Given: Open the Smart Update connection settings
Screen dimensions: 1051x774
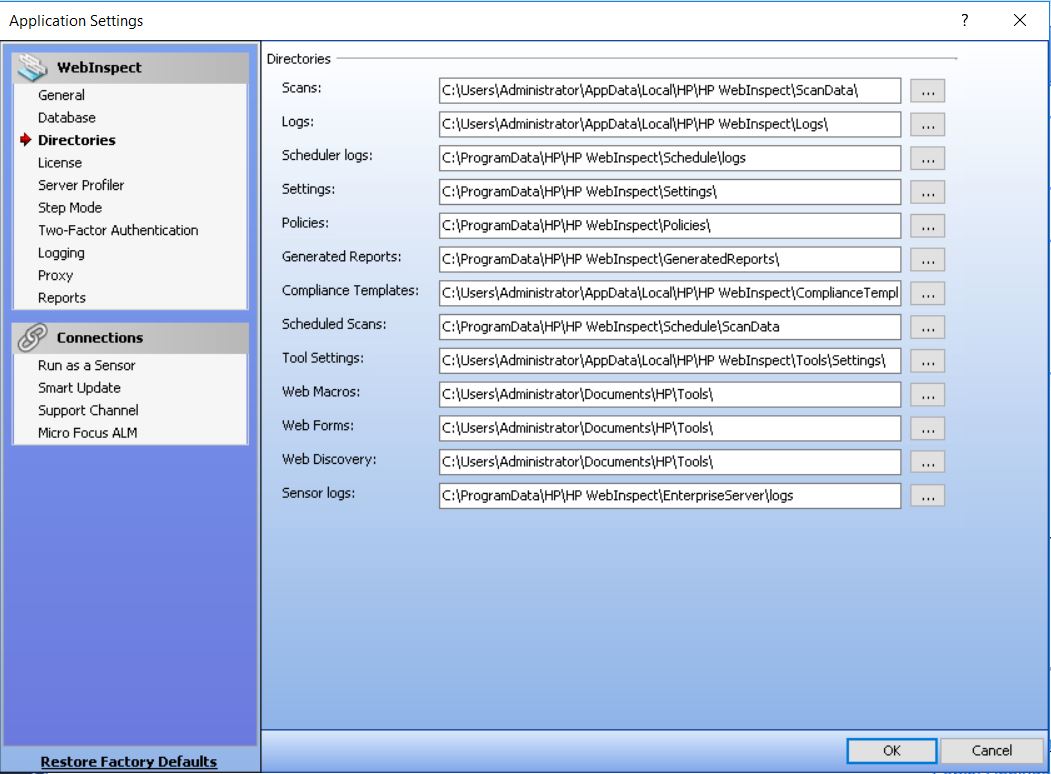Looking at the screenshot, I should 79,388.
